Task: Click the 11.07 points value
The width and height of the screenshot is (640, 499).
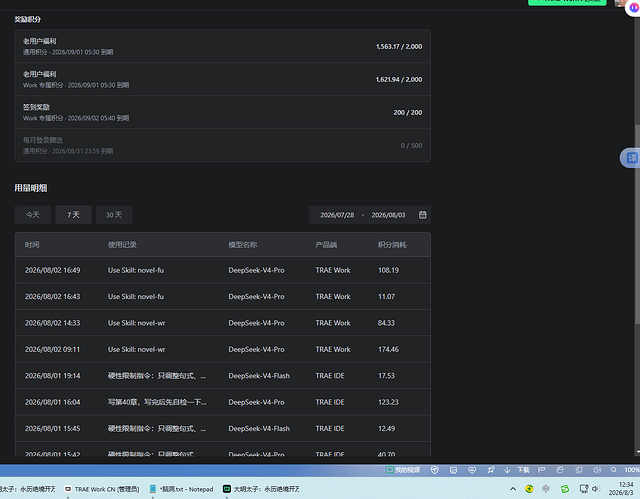Action: tap(386, 297)
